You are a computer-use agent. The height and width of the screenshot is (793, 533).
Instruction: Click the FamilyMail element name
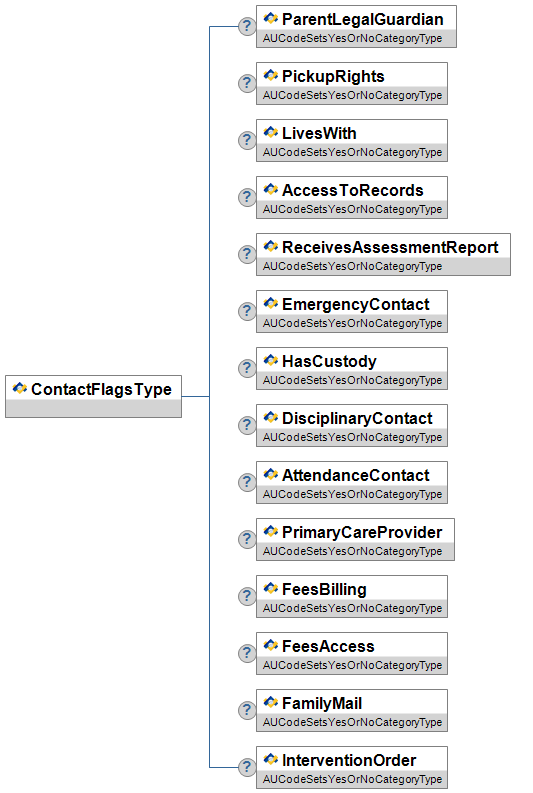coord(322,703)
